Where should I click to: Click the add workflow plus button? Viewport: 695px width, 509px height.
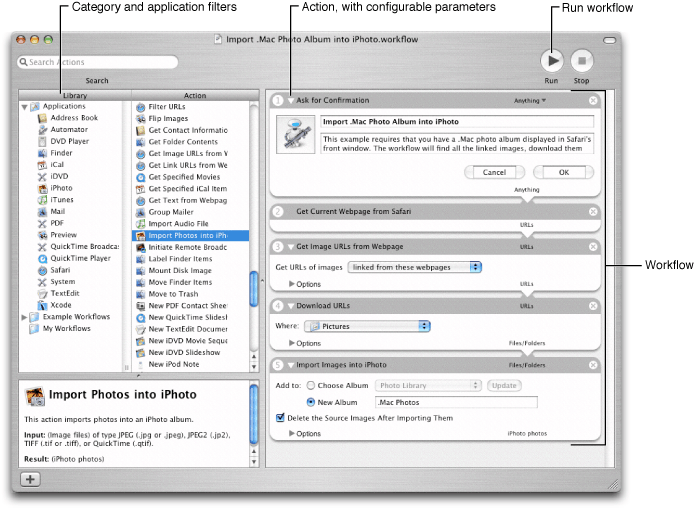pyautogui.click(x=29, y=479)
